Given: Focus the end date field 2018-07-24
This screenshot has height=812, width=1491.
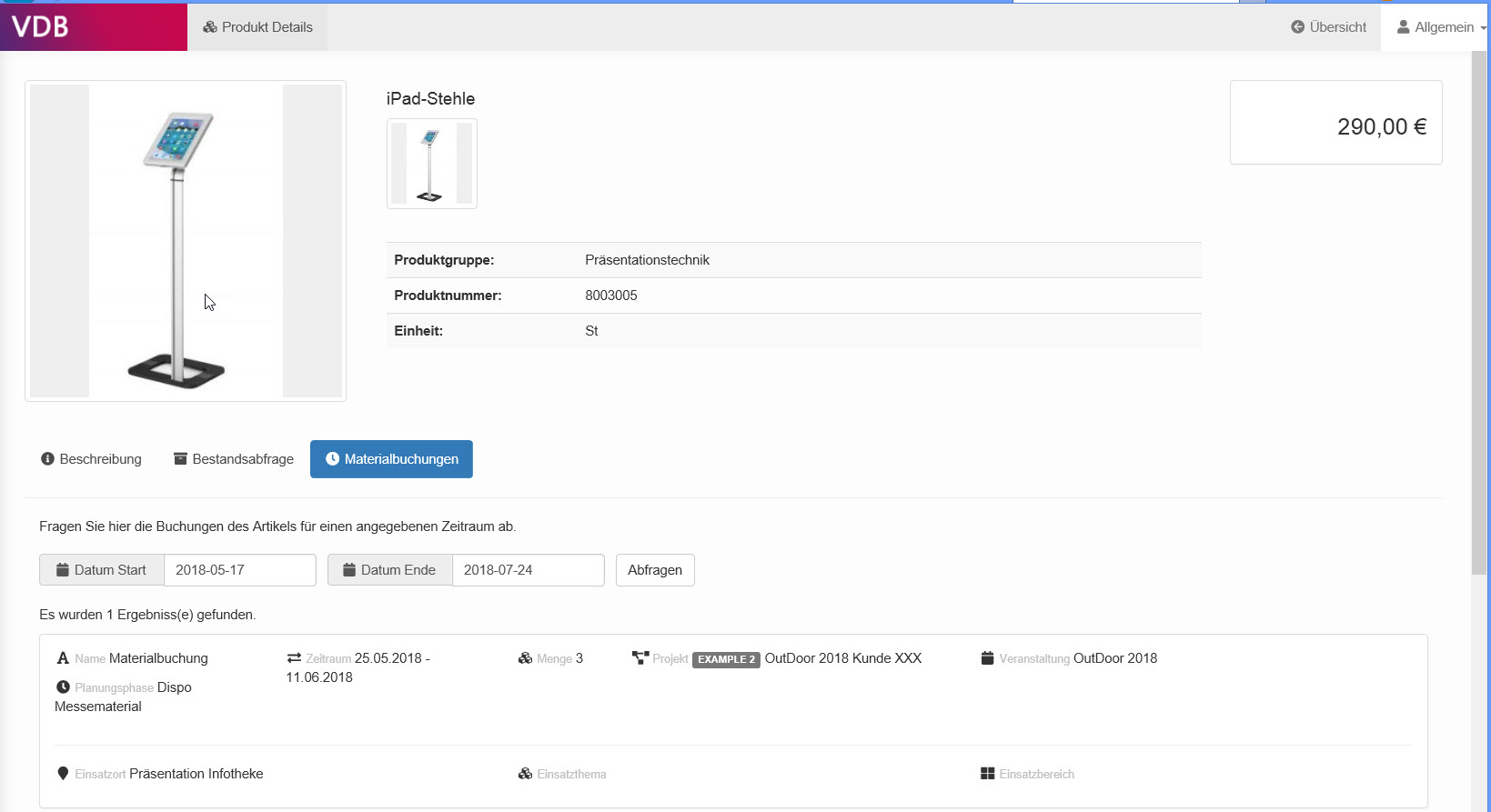Looking at the screenshot, I should 529,570.
